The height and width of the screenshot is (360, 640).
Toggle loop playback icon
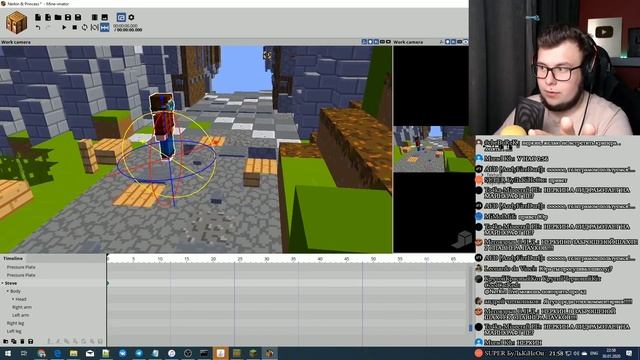pyautogui.click(x=84, y=27)
